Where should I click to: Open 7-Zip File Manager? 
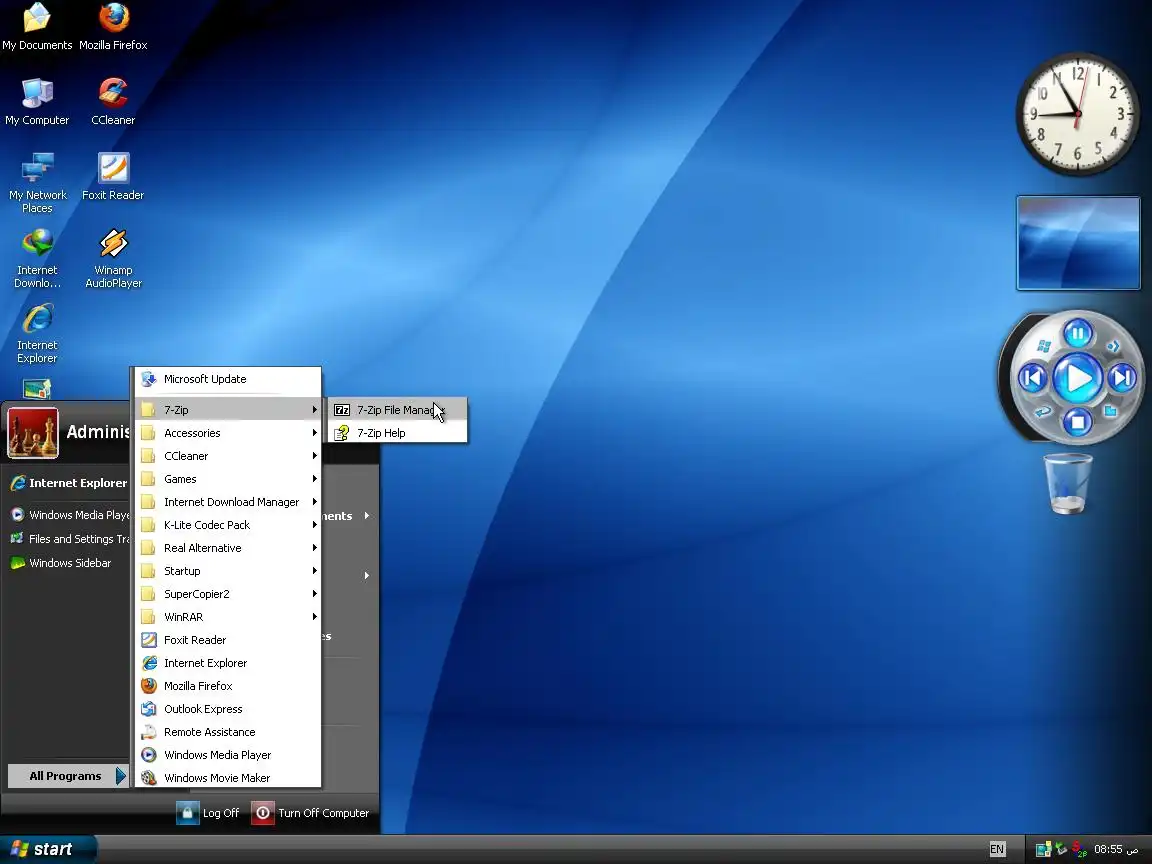point(397,410)
